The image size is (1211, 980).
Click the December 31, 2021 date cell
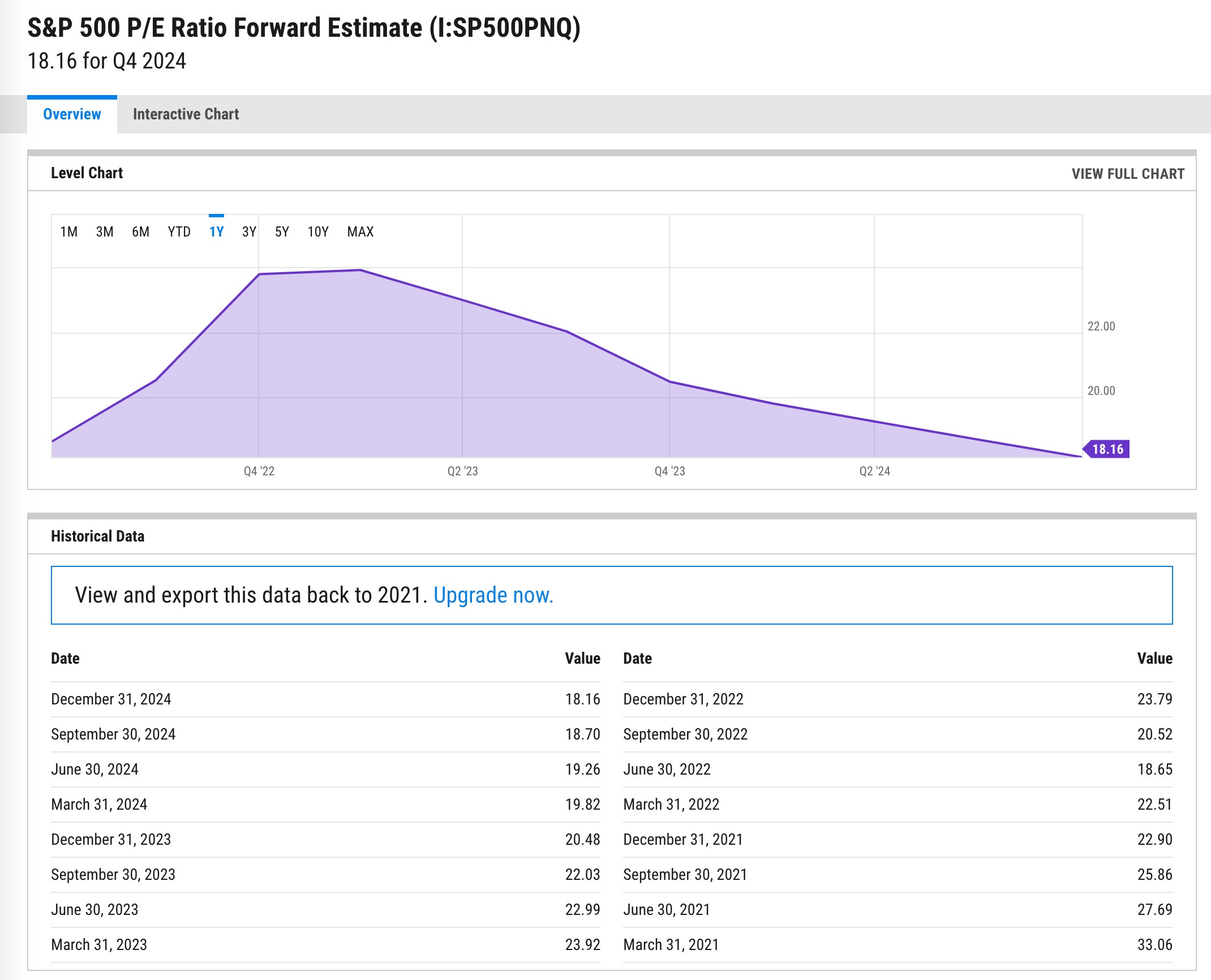pos(683,840)
